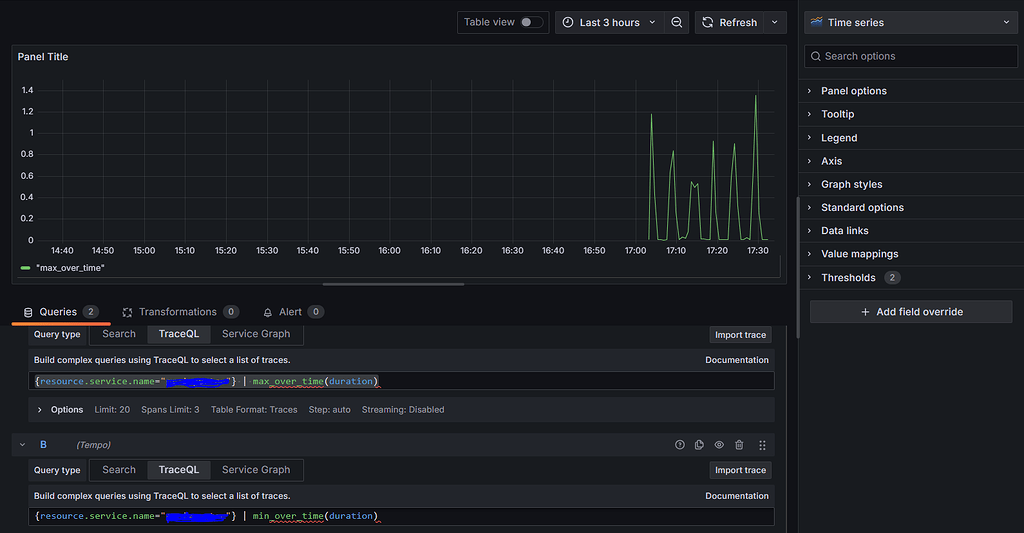1024x533 pixels.
Task: Click the Refresh dashboard button
Action: coord(729,22)
